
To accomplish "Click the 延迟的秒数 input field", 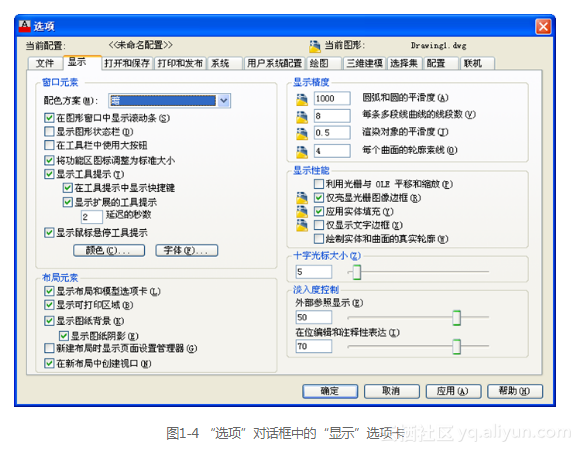I will [91, 217].
